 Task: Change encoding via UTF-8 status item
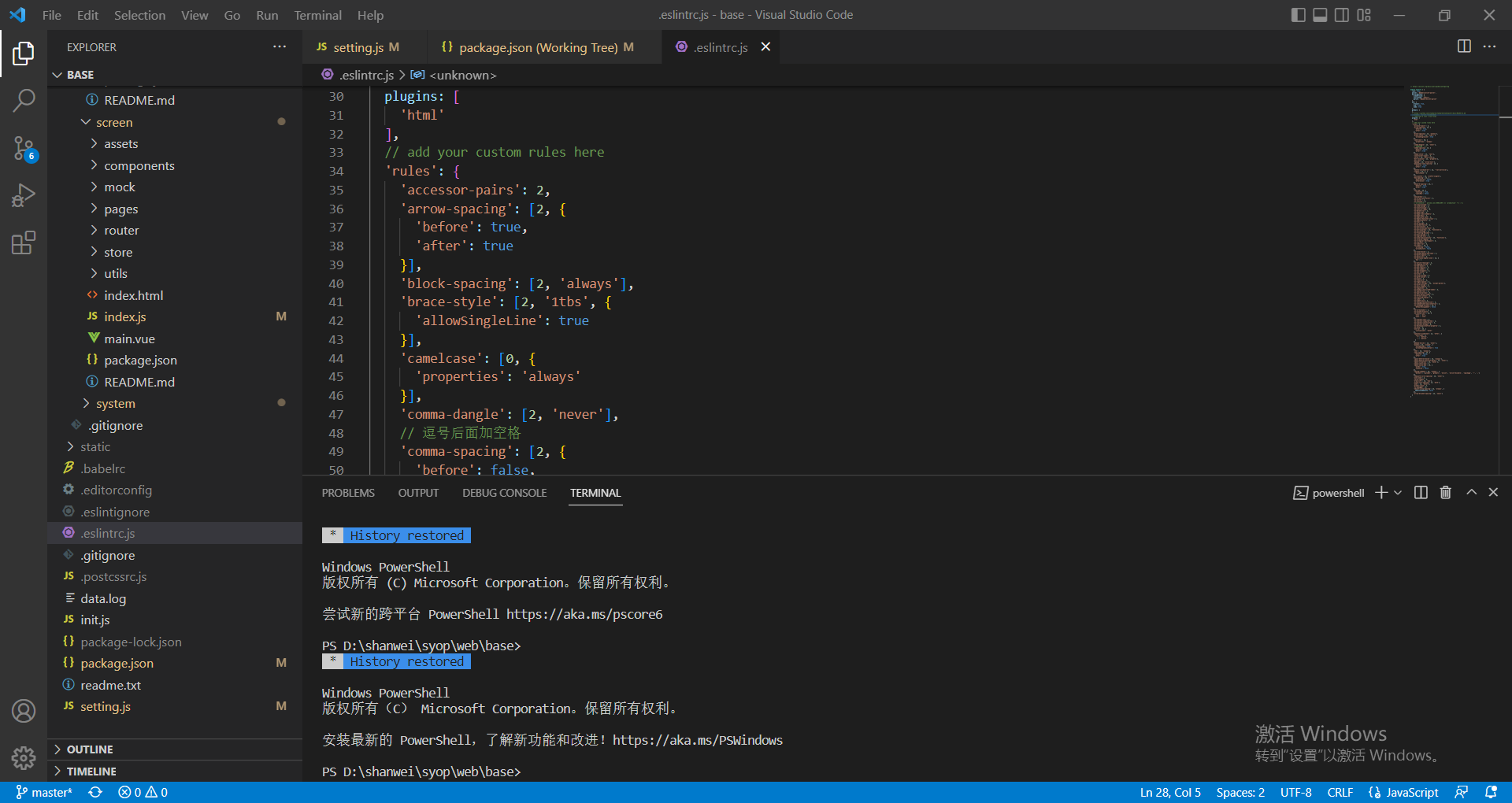tap(1295, 793)
